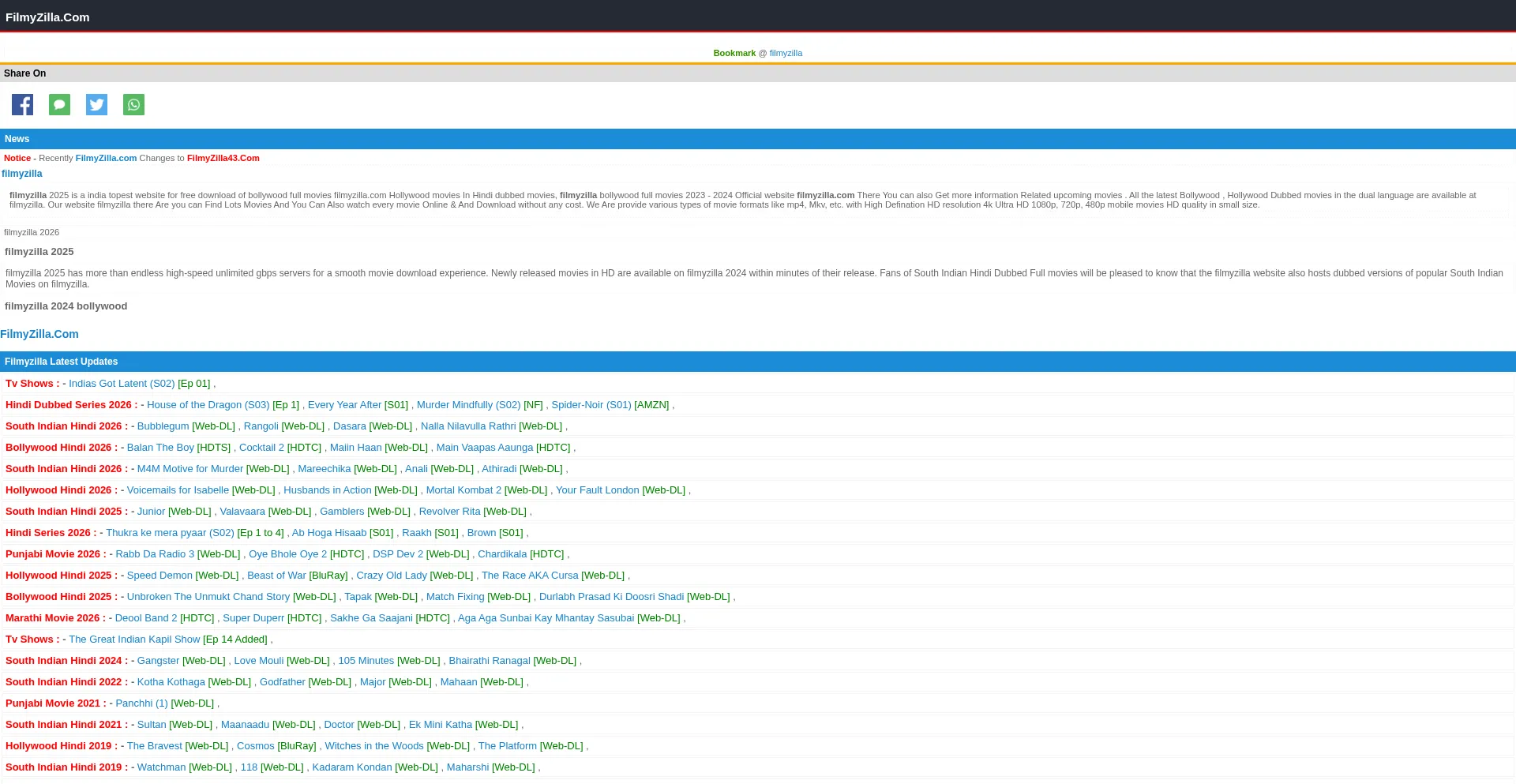Screen dimensions: 1516x784
Task: Open Nalla Nilavulla Rathri
Action: 468,426
